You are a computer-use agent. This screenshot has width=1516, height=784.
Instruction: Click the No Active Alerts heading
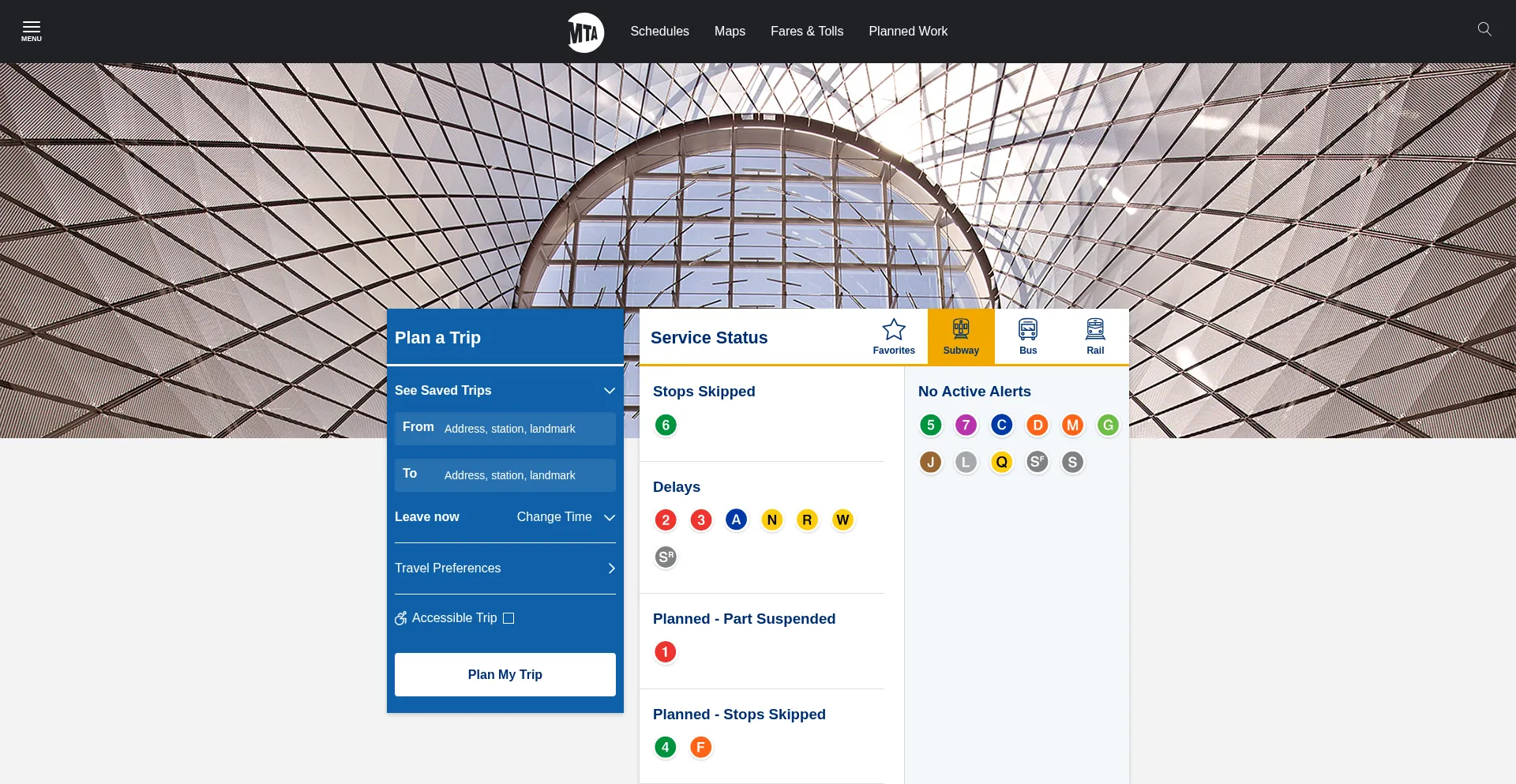tap(974, 392)
